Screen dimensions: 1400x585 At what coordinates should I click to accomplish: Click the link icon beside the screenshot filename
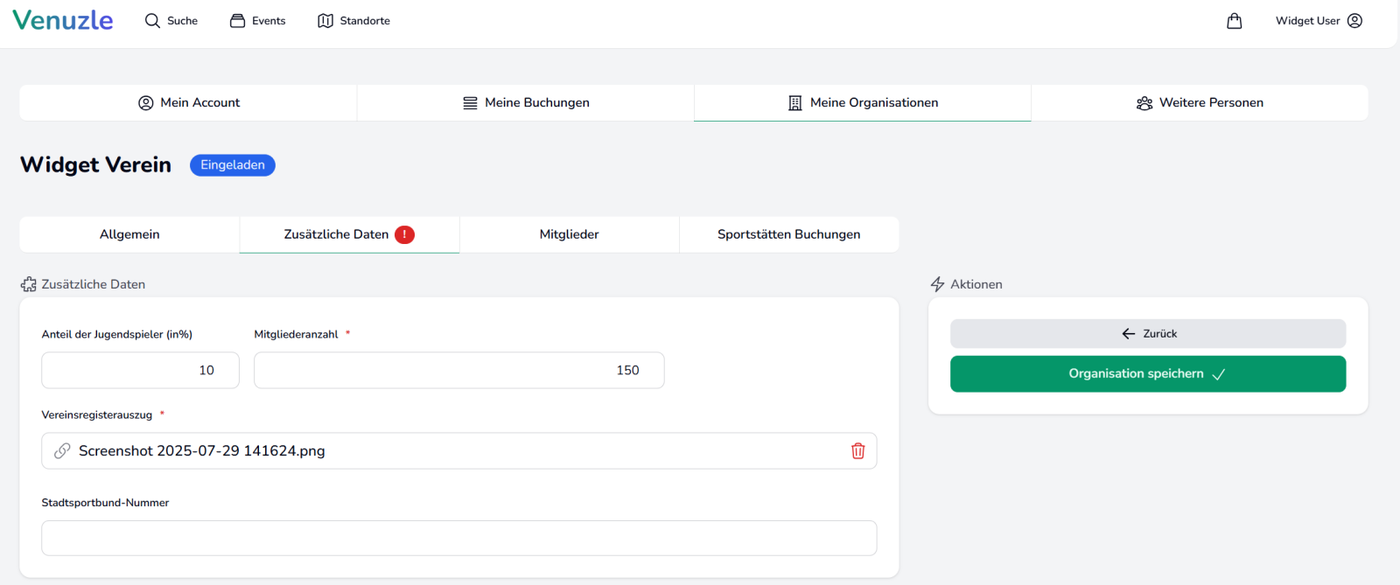(62, 451)
